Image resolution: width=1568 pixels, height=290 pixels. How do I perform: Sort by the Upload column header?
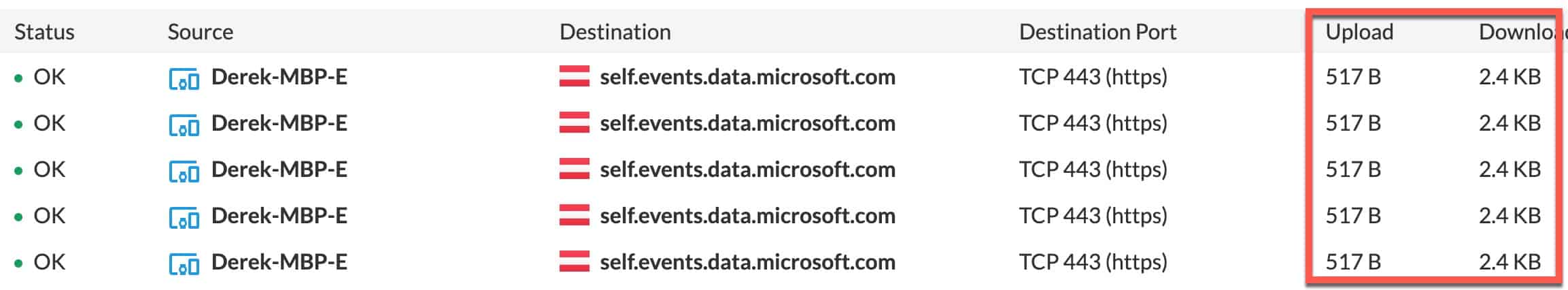[1360, 32]
